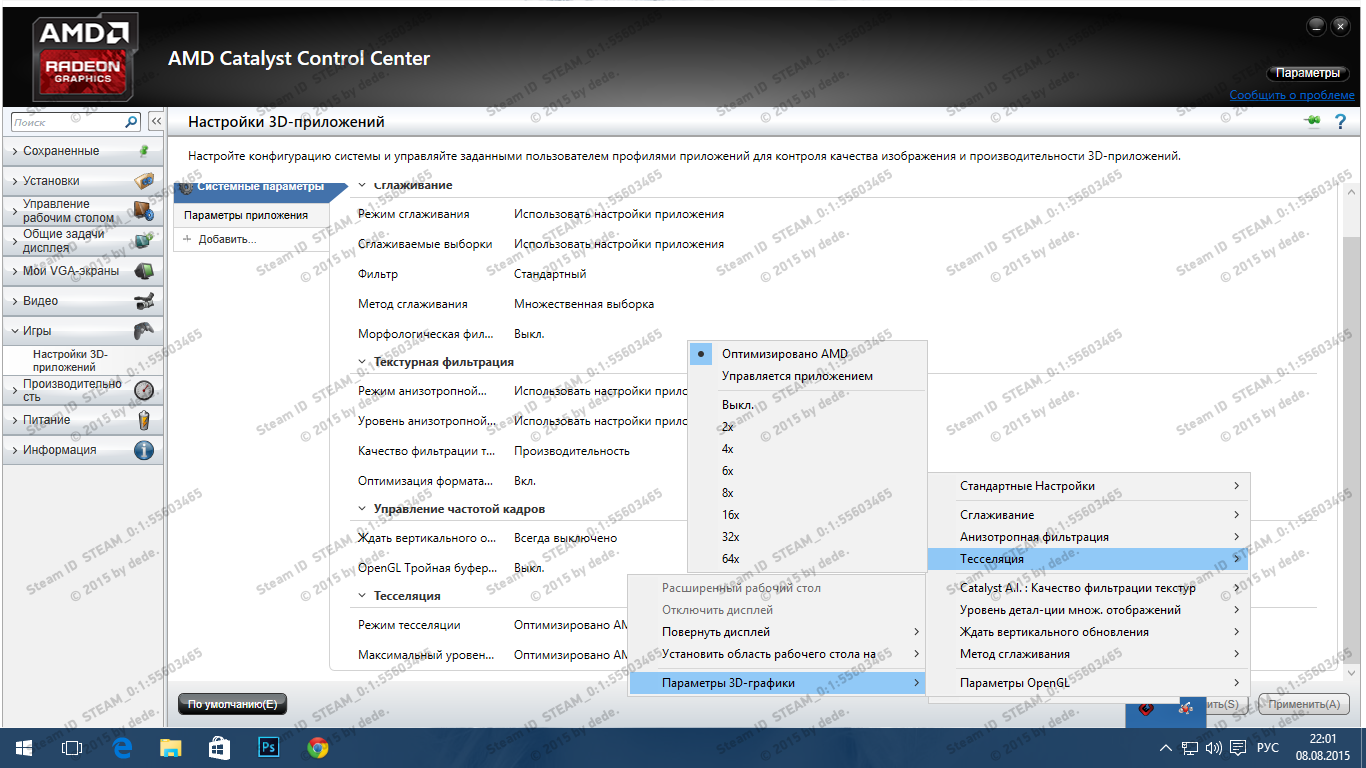Open File Explorer from the taskbar
The height and width of the screenshot is (768, 1366).
(x=171, y=747)
